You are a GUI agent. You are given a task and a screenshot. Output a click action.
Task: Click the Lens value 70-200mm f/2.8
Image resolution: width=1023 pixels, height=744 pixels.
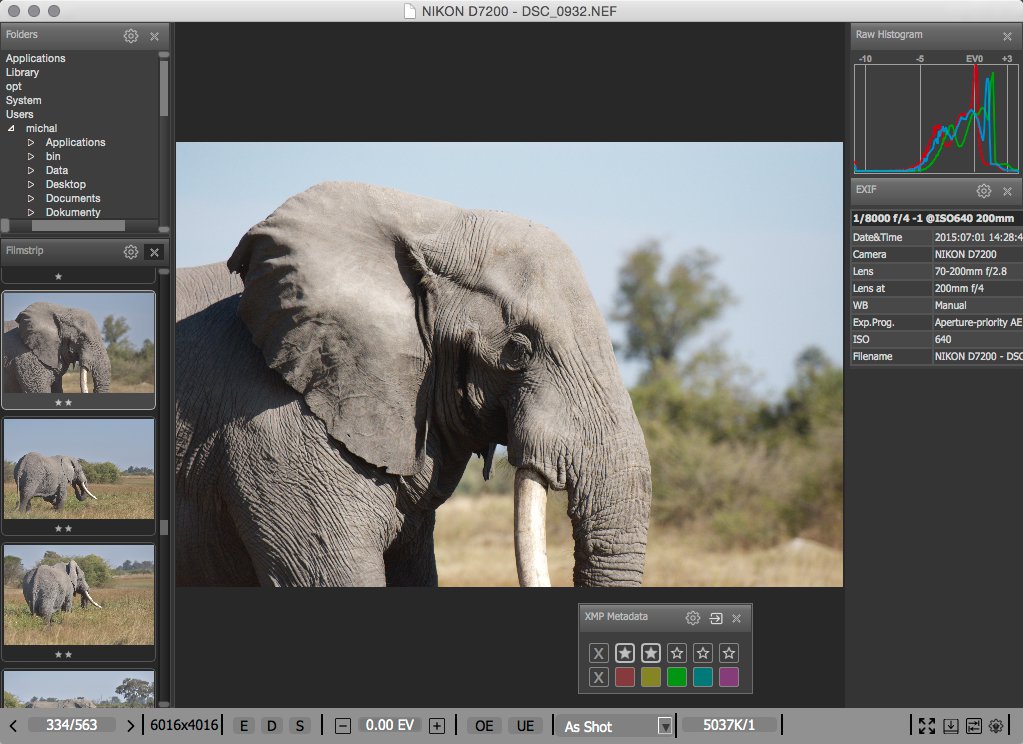pyautogui.click(x=971, y=271)
